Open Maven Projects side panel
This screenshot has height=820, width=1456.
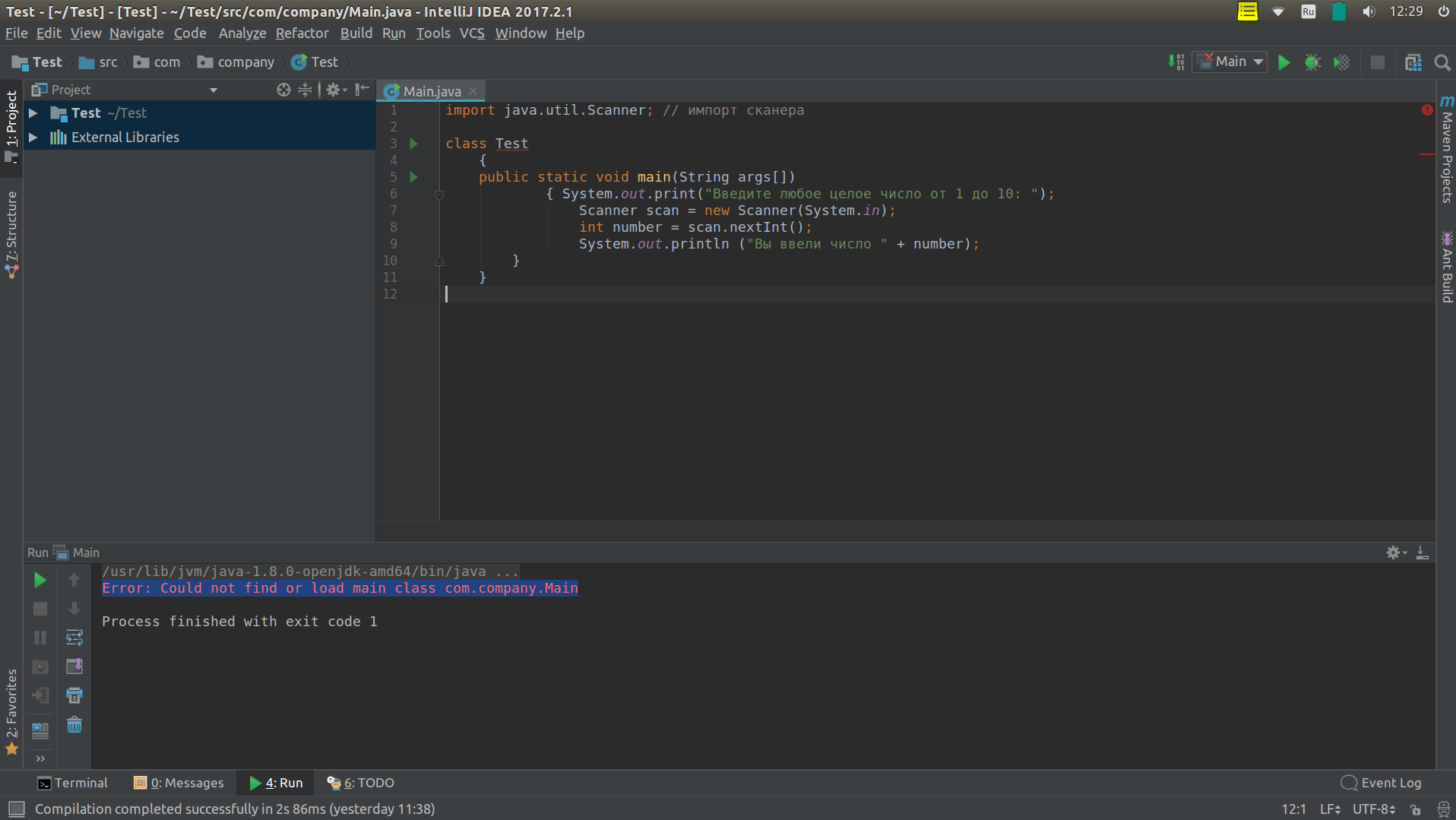[x=1446, y=149]
